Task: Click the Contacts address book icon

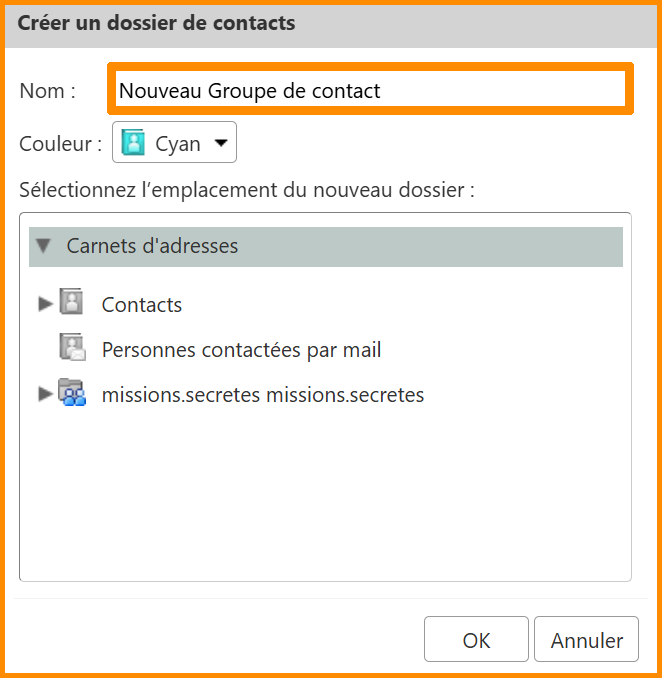Action: [72, 302]
